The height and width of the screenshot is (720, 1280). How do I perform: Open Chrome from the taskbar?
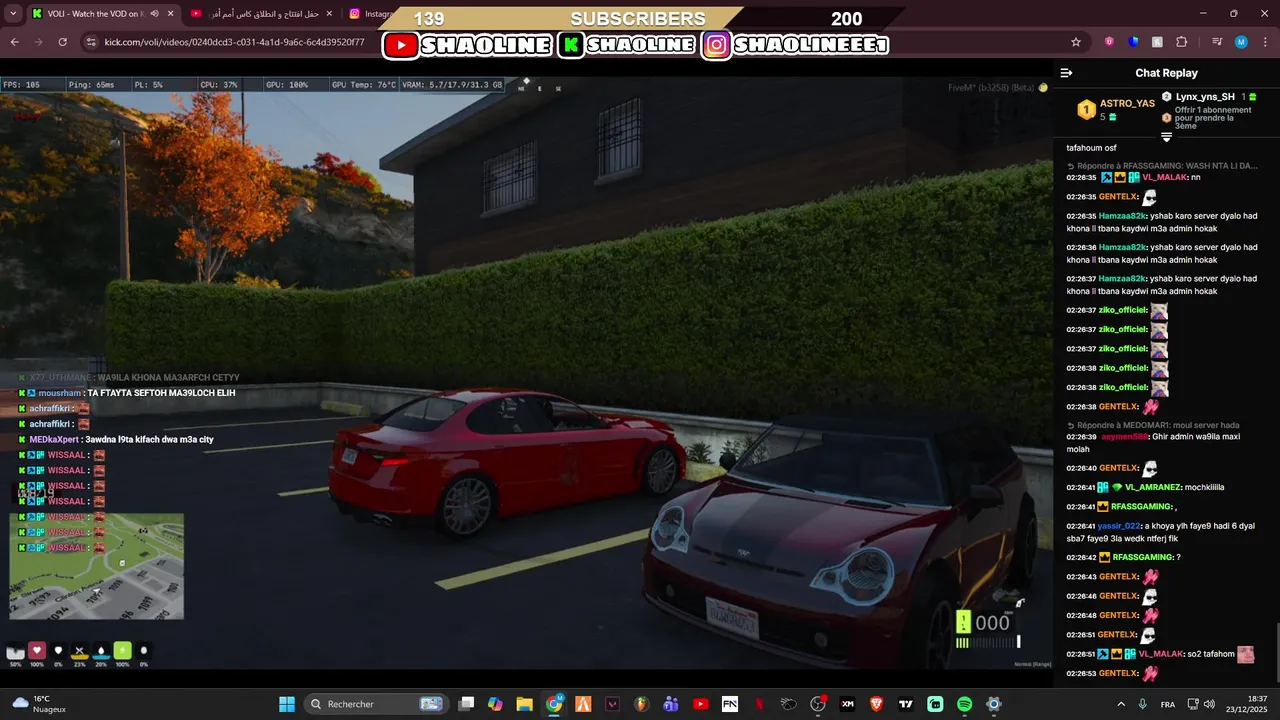pyautogui.click(x=554, y=704)
